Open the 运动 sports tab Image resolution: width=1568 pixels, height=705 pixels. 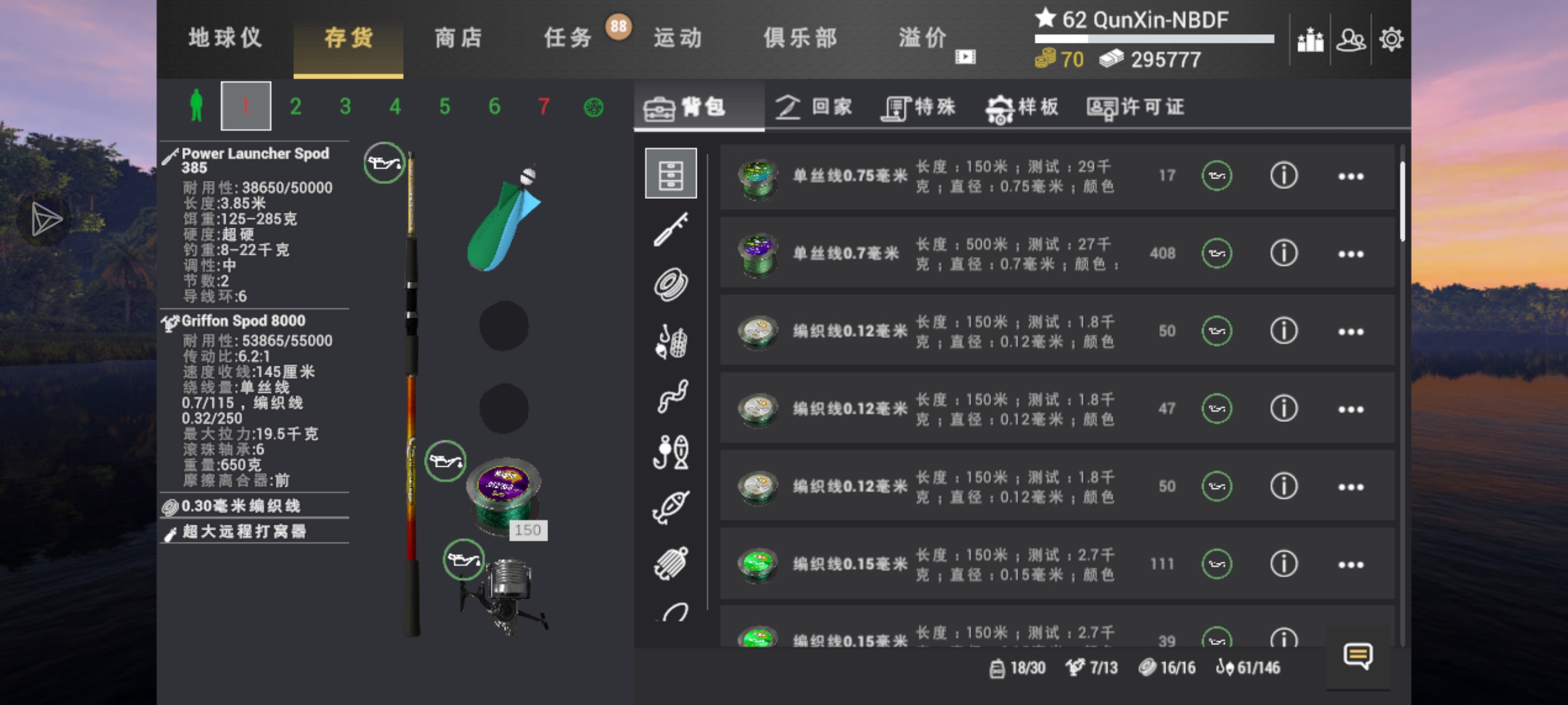(678, 38)
